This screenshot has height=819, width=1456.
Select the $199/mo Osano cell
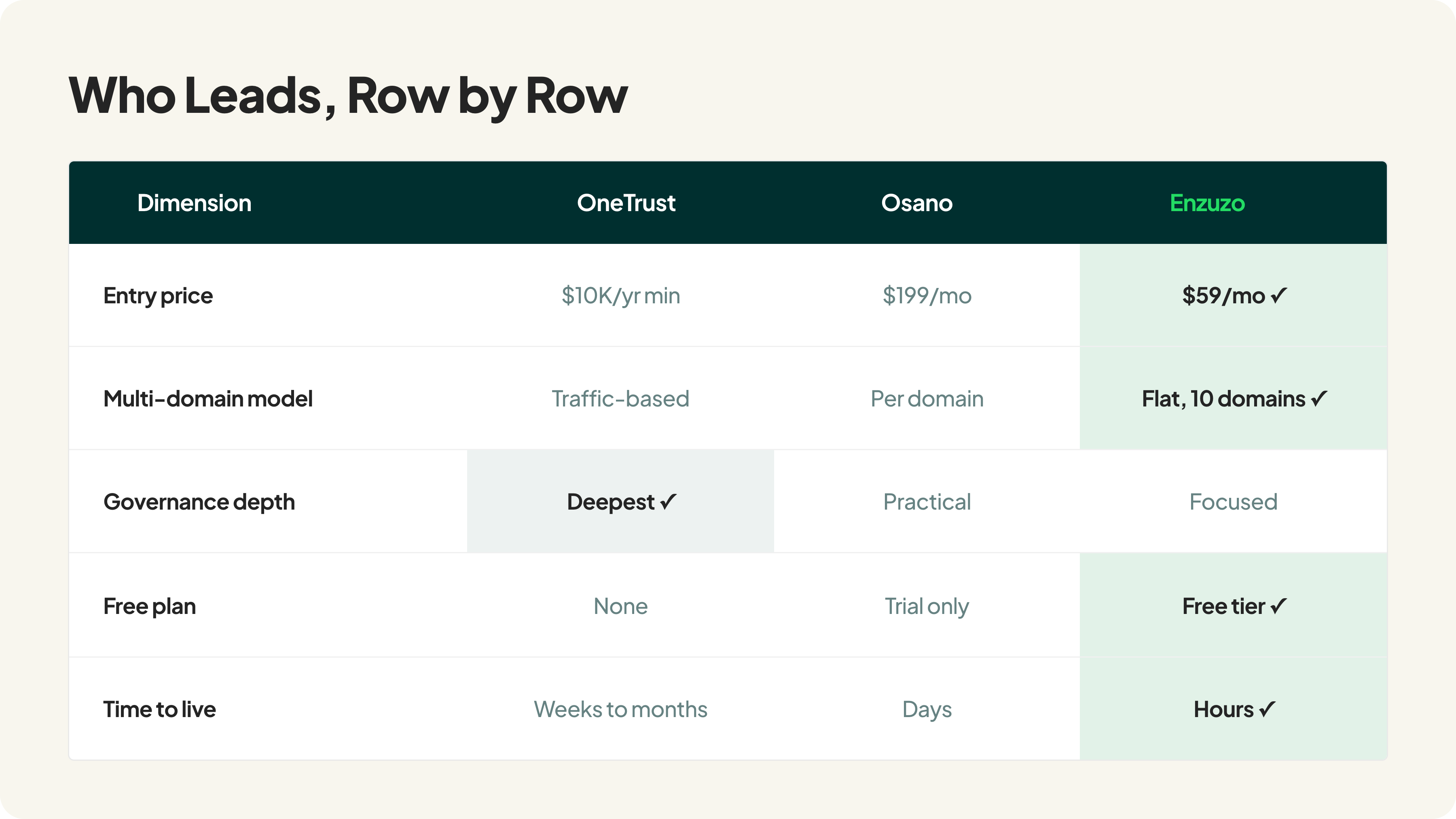927,296
